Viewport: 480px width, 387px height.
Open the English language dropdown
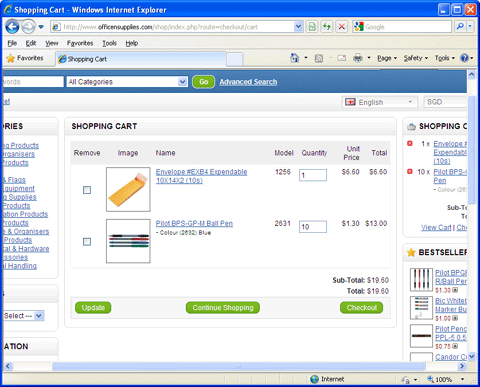coord(380,102)
